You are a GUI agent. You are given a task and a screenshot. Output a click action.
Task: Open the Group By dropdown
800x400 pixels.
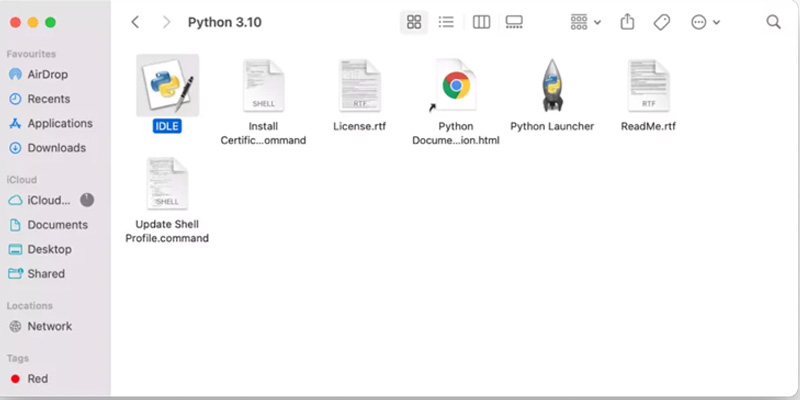coord(585,22)
